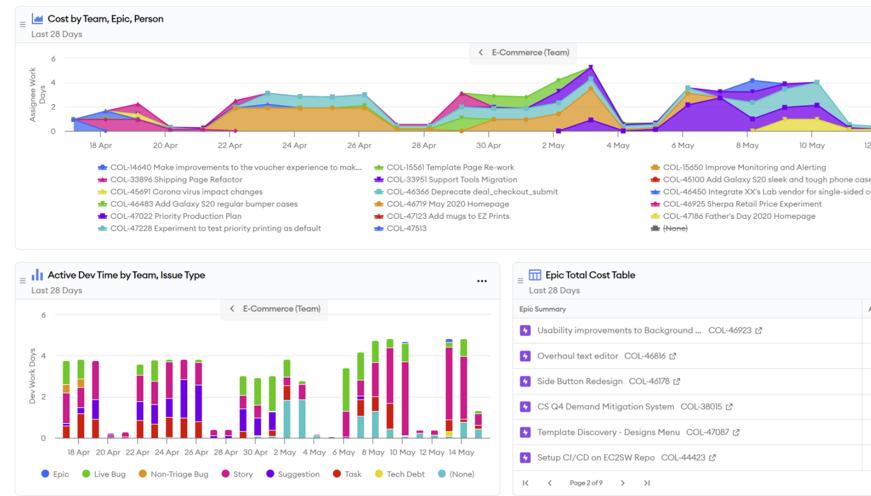Viewport: 871px width, 496px height.
Task: Click the Epic Total Cost Table icon
Action: pyautogui.click(x=535, y=275)
